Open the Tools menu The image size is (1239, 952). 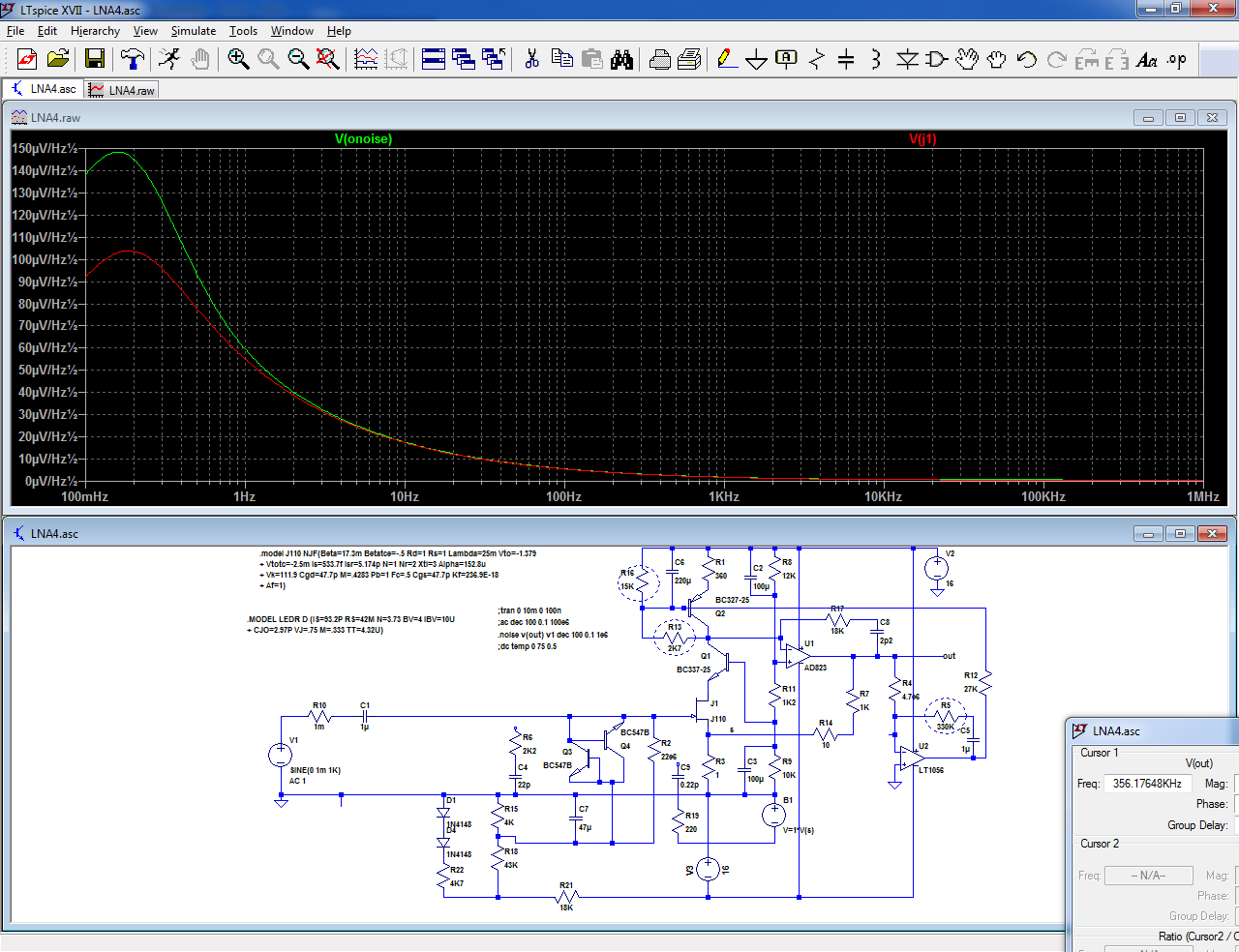[243, 31]
